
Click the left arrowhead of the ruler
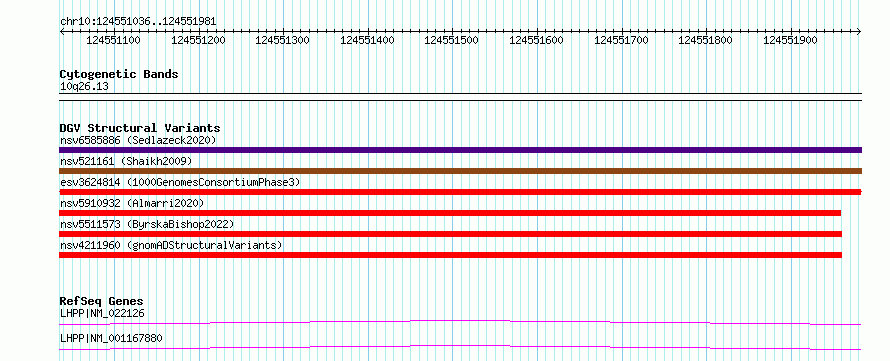click(62, 31)
